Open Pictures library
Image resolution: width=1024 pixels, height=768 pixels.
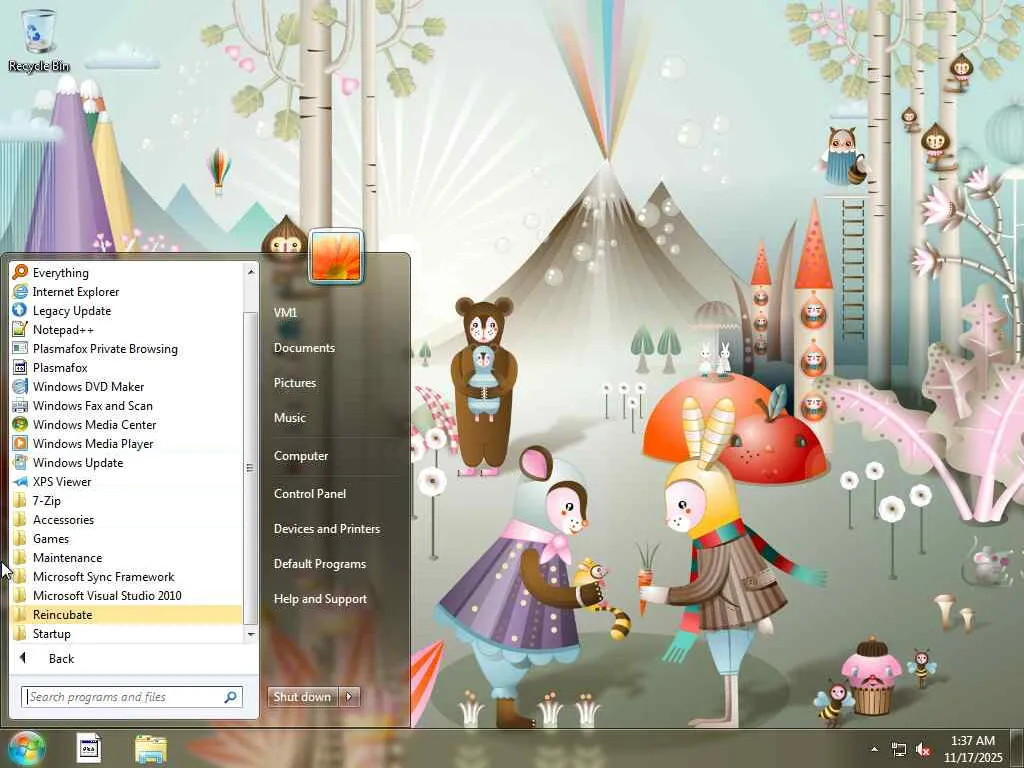click(x=295, y=383)
